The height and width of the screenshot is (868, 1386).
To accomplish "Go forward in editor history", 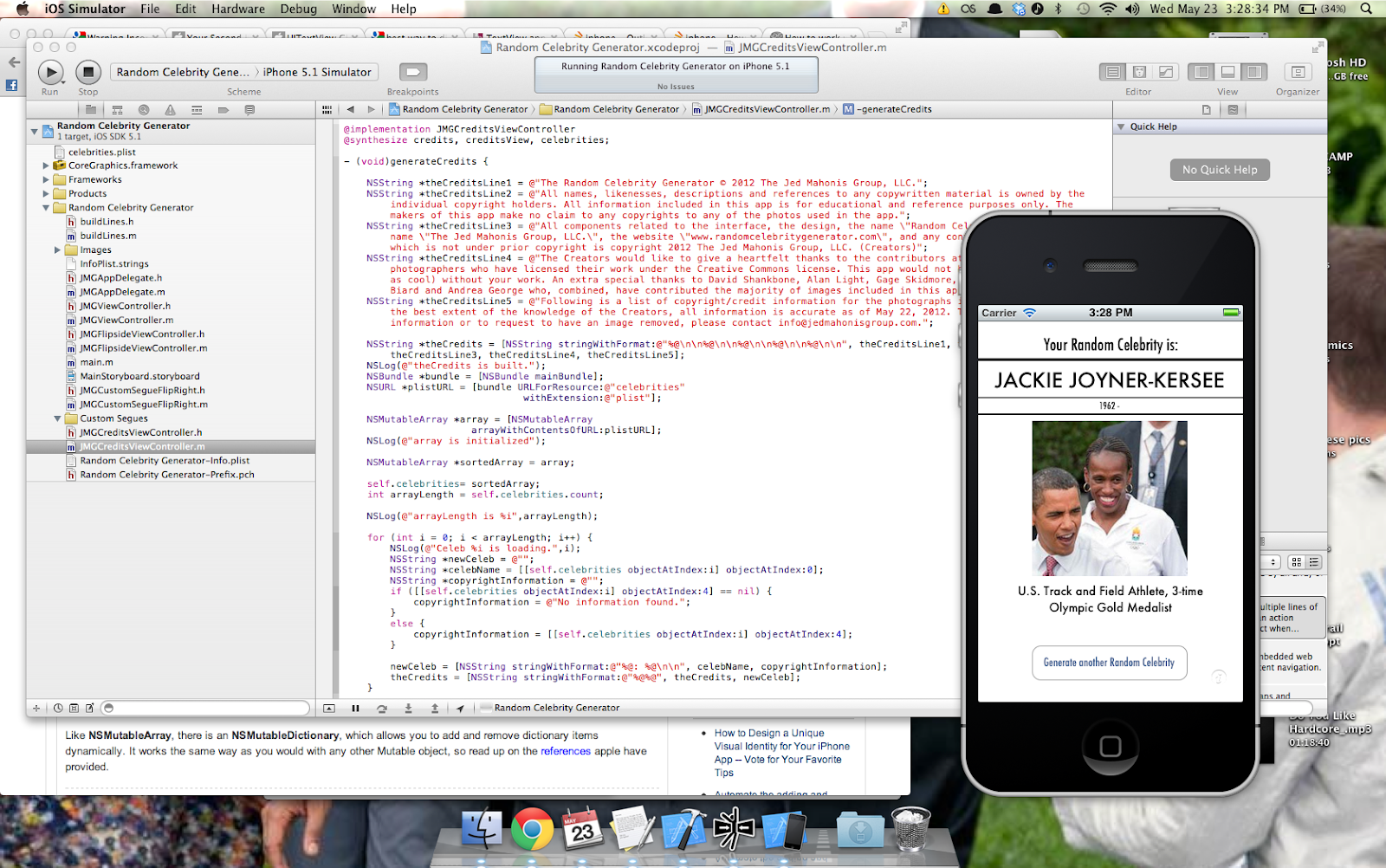I will tap(372, 109).
